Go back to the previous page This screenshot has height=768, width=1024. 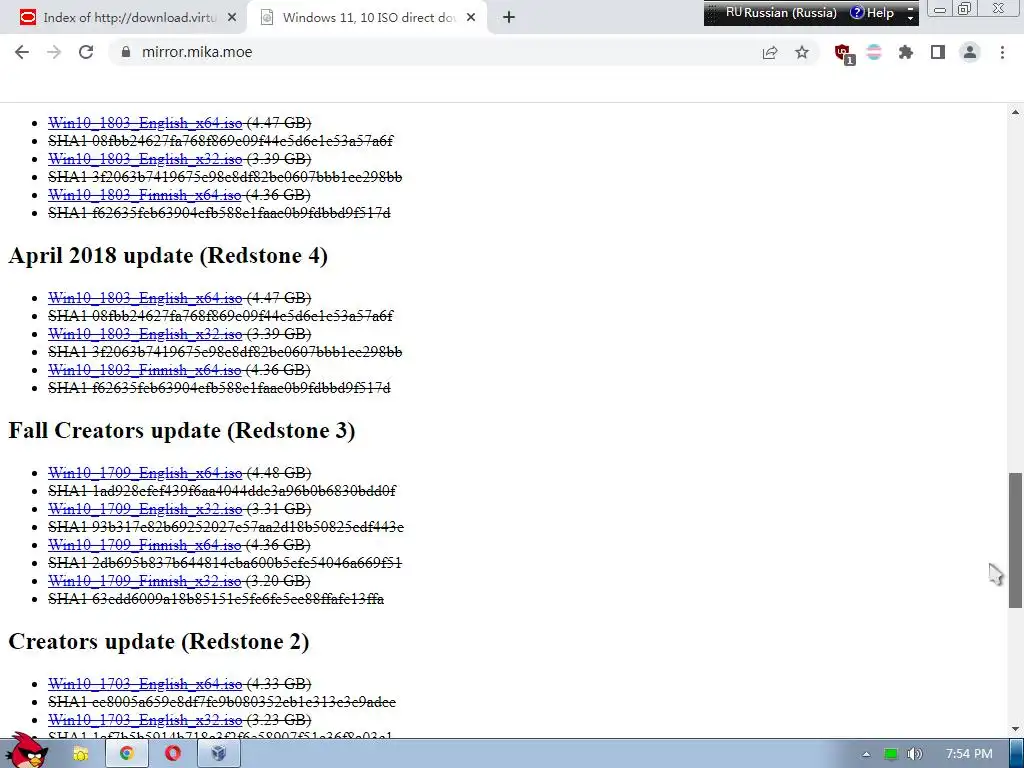[x=22, y=52]
